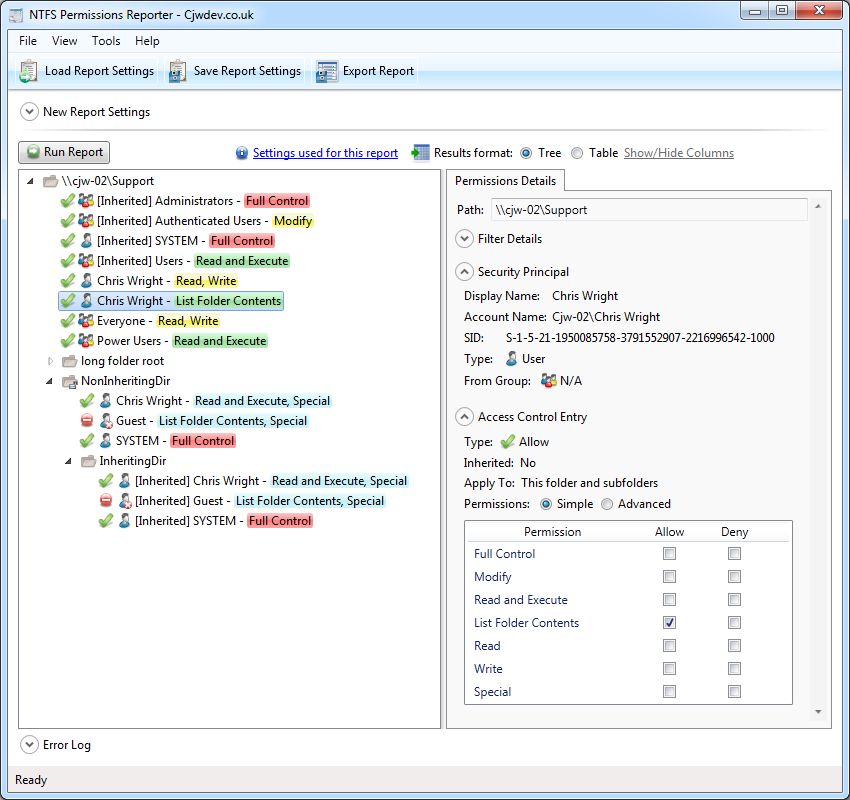Click the NonInheritingDir folder icon
Viewport: 850px width, 800px height.
click(x=70, y=382)
